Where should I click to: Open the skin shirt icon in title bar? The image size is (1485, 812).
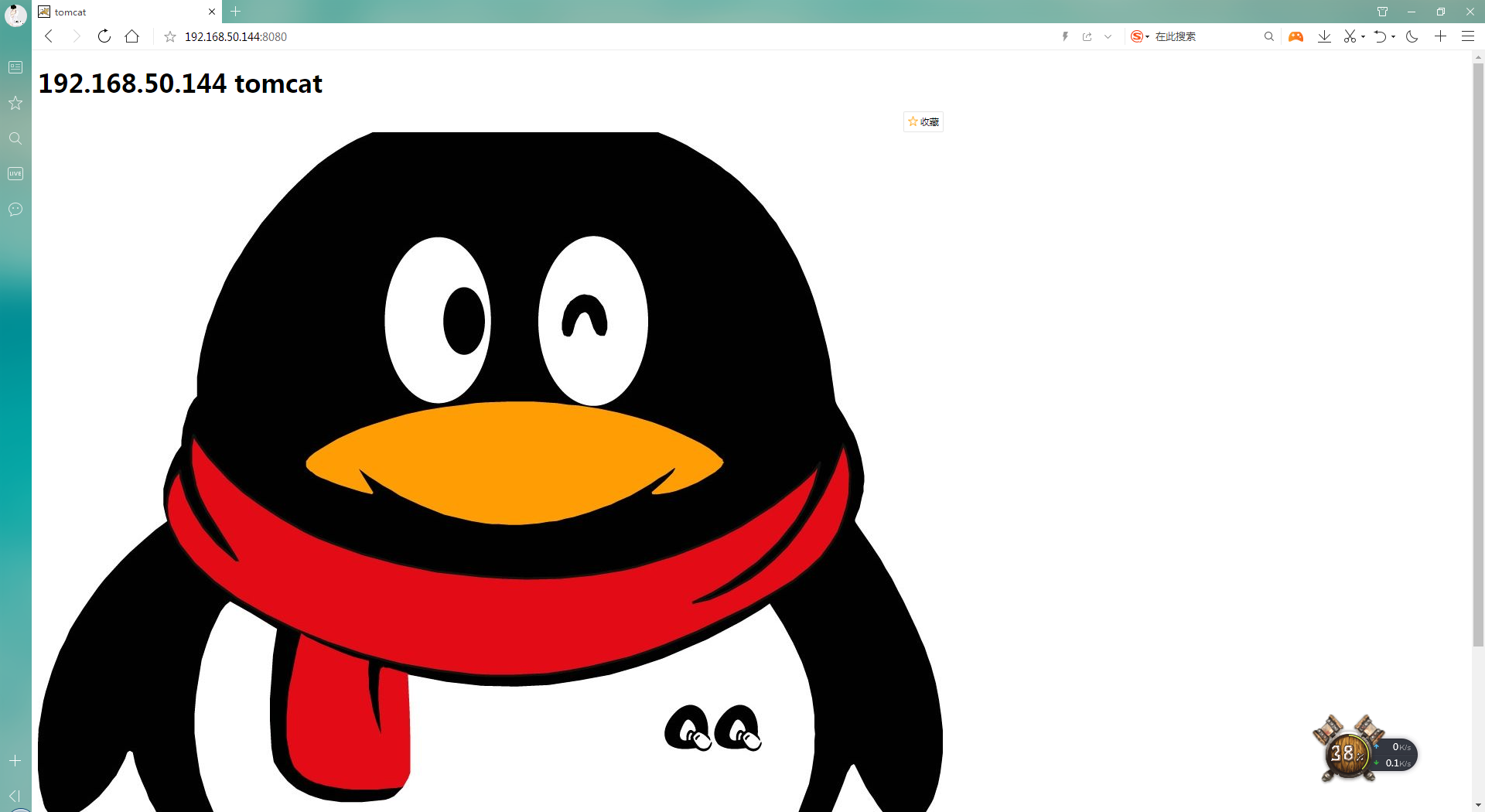(1382, 12)
